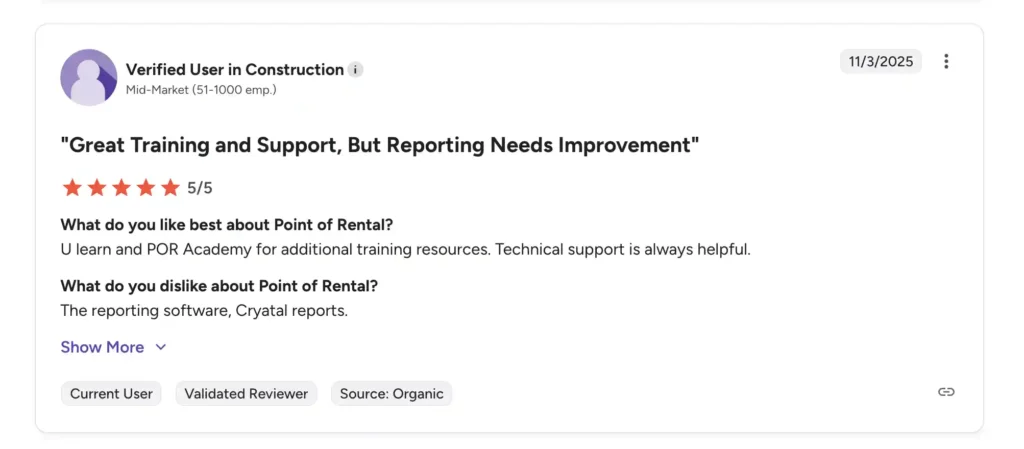Expand review using Show More chevron
This screenshot has width=1024, height=449.
tap(161, 347)
